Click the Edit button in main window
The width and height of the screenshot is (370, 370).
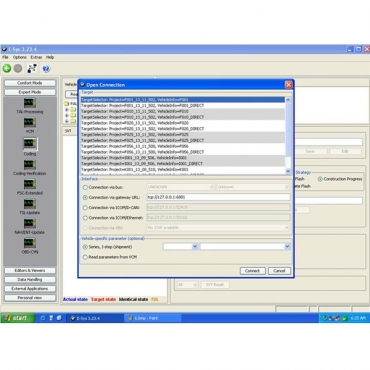(345, 151)
